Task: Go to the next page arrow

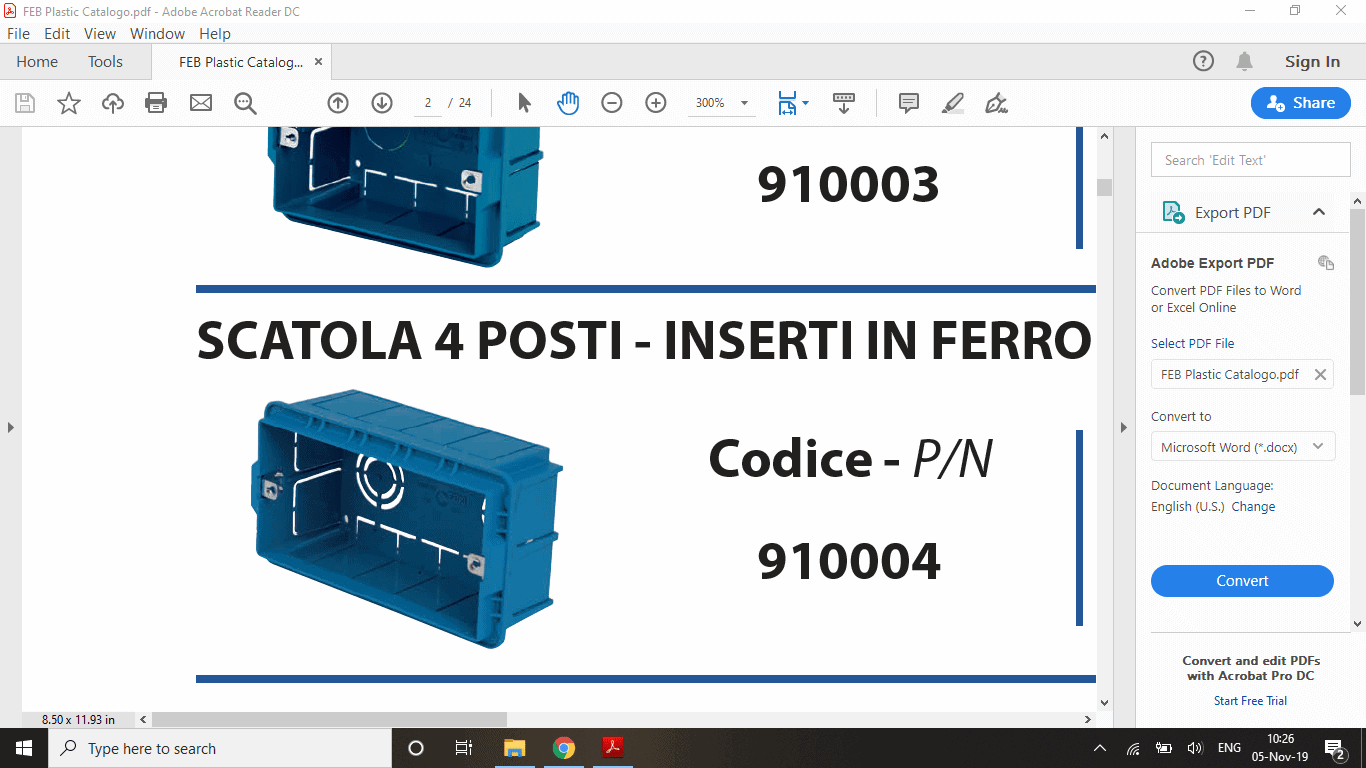Action: [382, 103]
